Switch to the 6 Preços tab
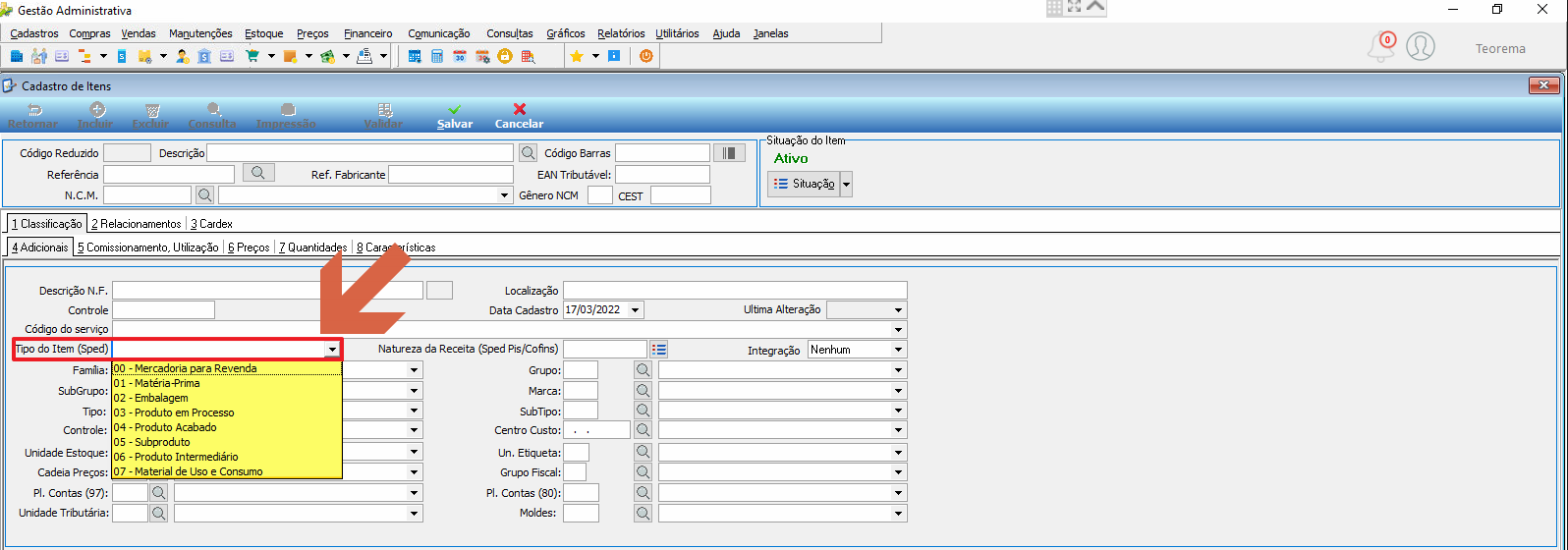Image resolution: width=1568 pixels, height=550 pixels. tap(249, 247)
